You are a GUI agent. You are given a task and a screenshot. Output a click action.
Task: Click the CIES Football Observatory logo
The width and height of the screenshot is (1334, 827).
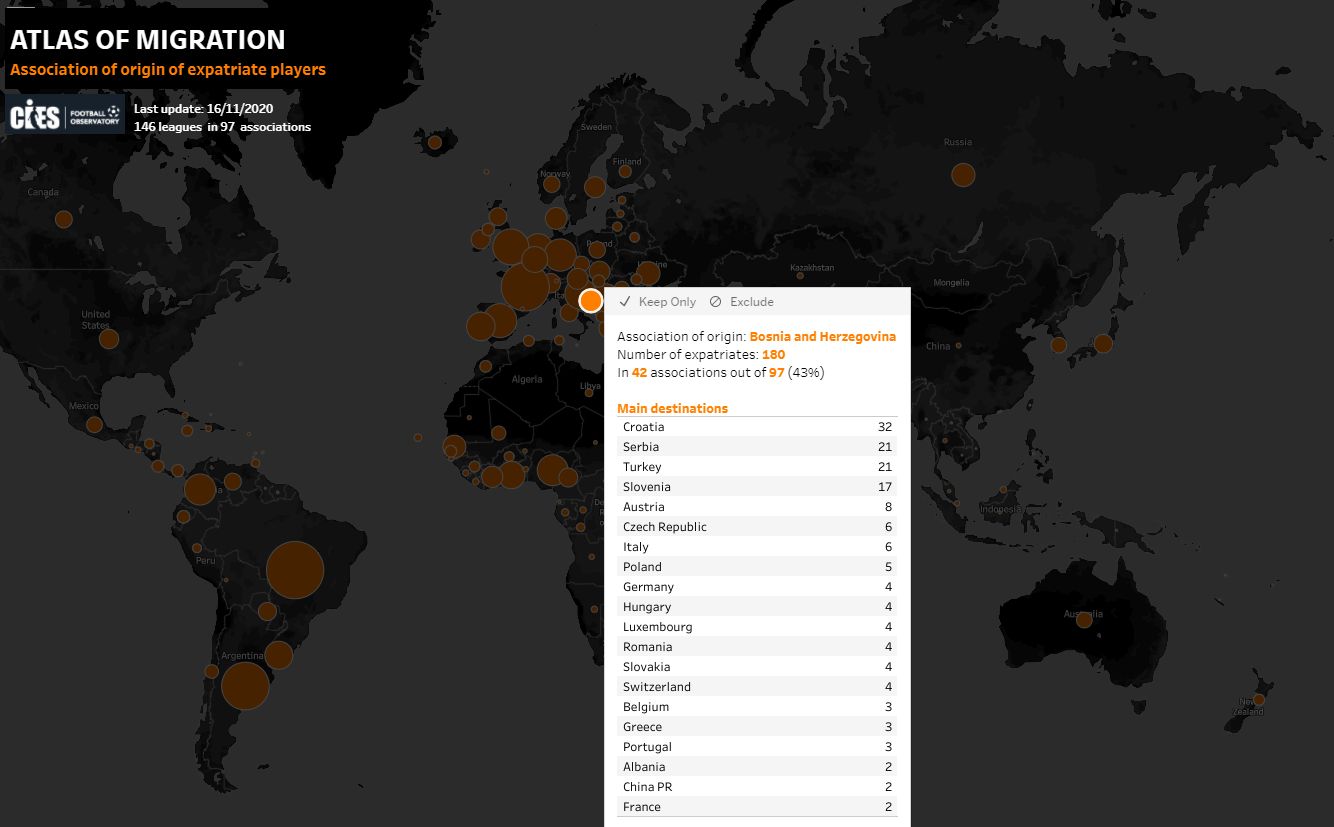[x=65, y=115]
